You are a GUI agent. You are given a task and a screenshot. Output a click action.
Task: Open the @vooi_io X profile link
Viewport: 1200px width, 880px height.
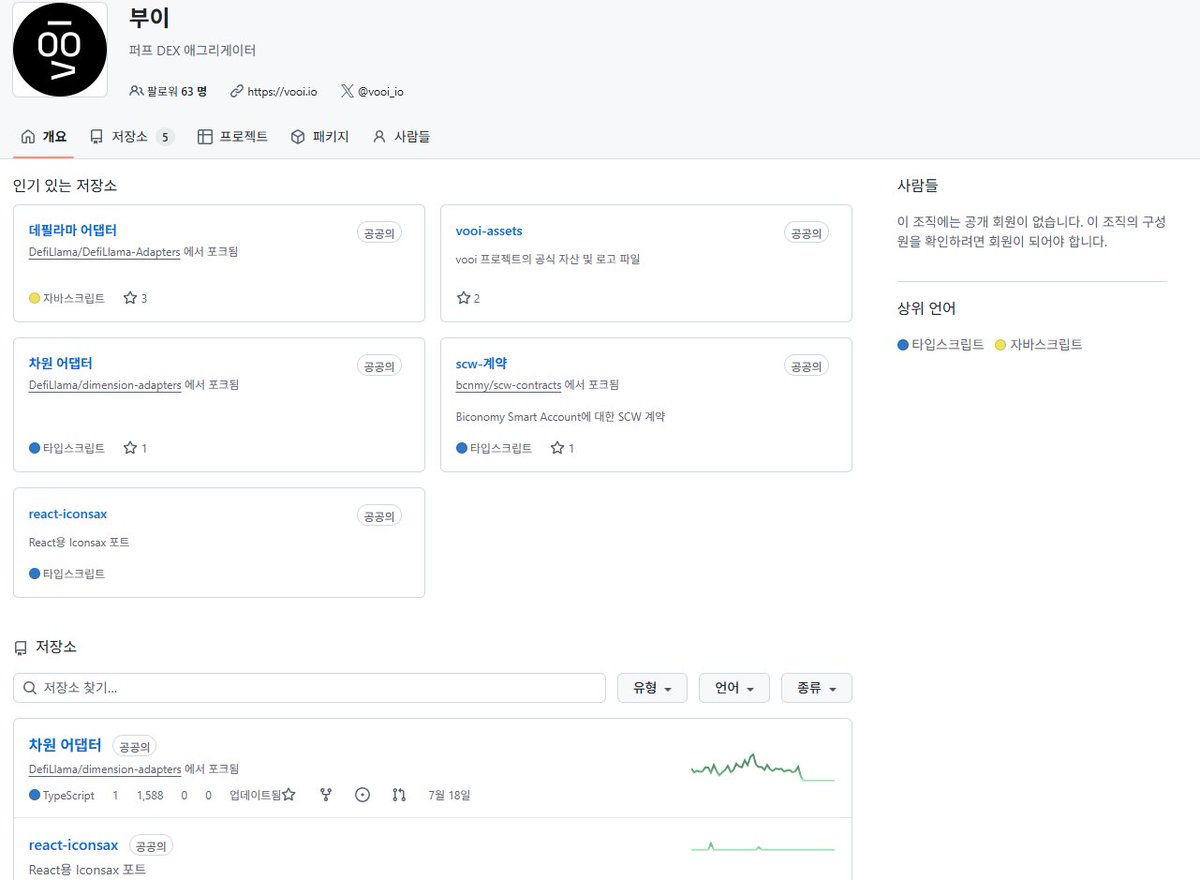pos(381,91)
